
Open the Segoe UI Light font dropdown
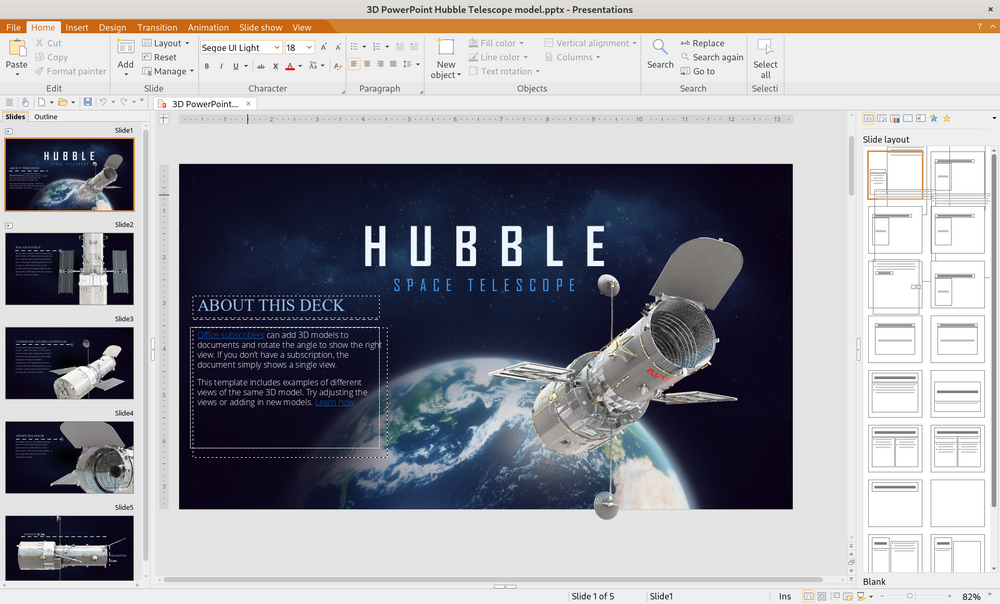click(x=276, y=47)
